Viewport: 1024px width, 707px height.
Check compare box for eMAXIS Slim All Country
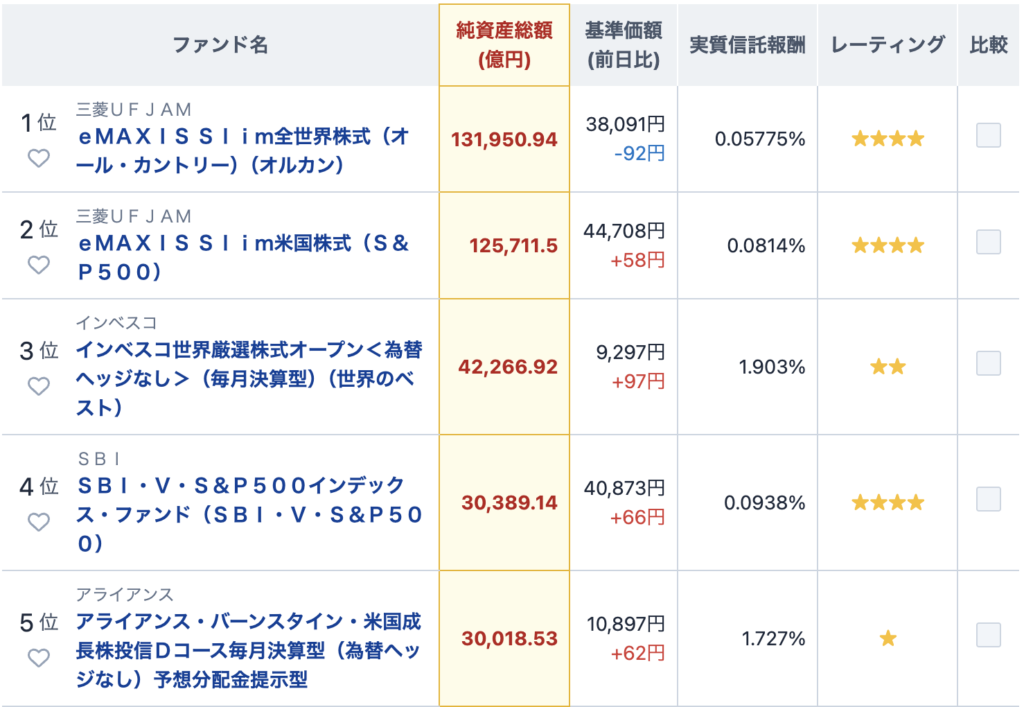coord(988,136)
